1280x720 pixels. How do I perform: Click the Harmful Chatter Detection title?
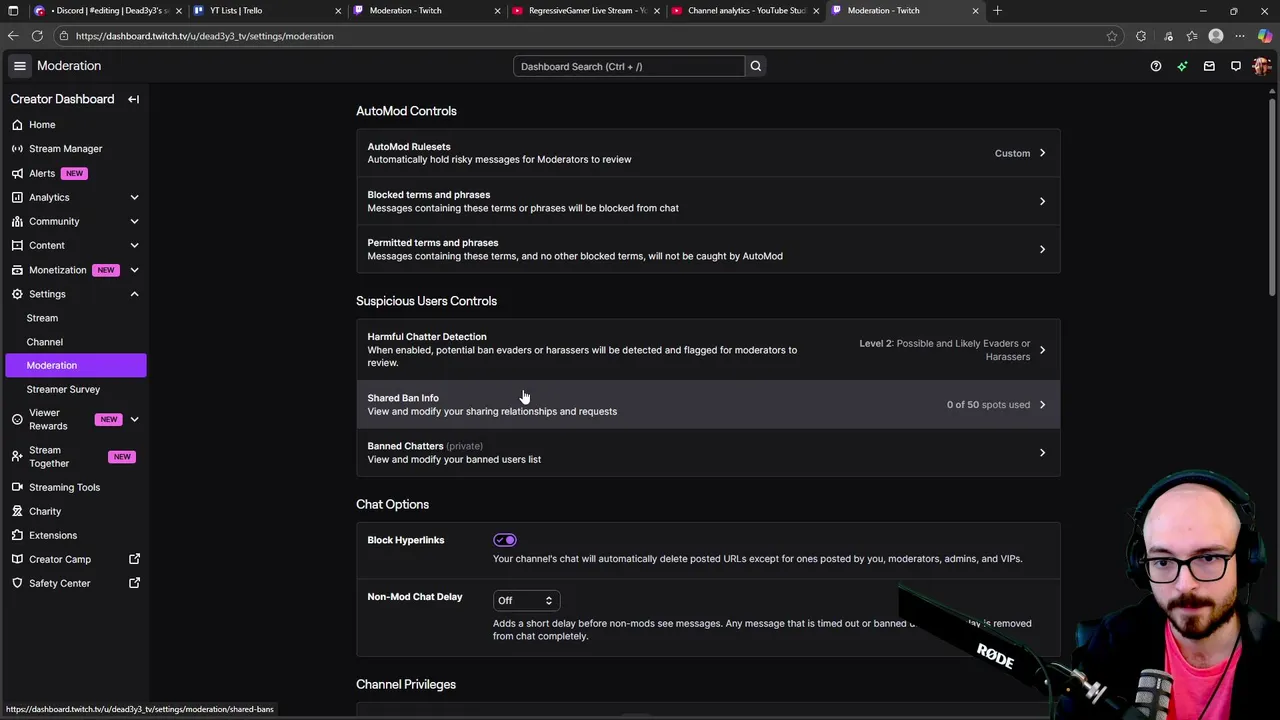click(x=427, y=337)
